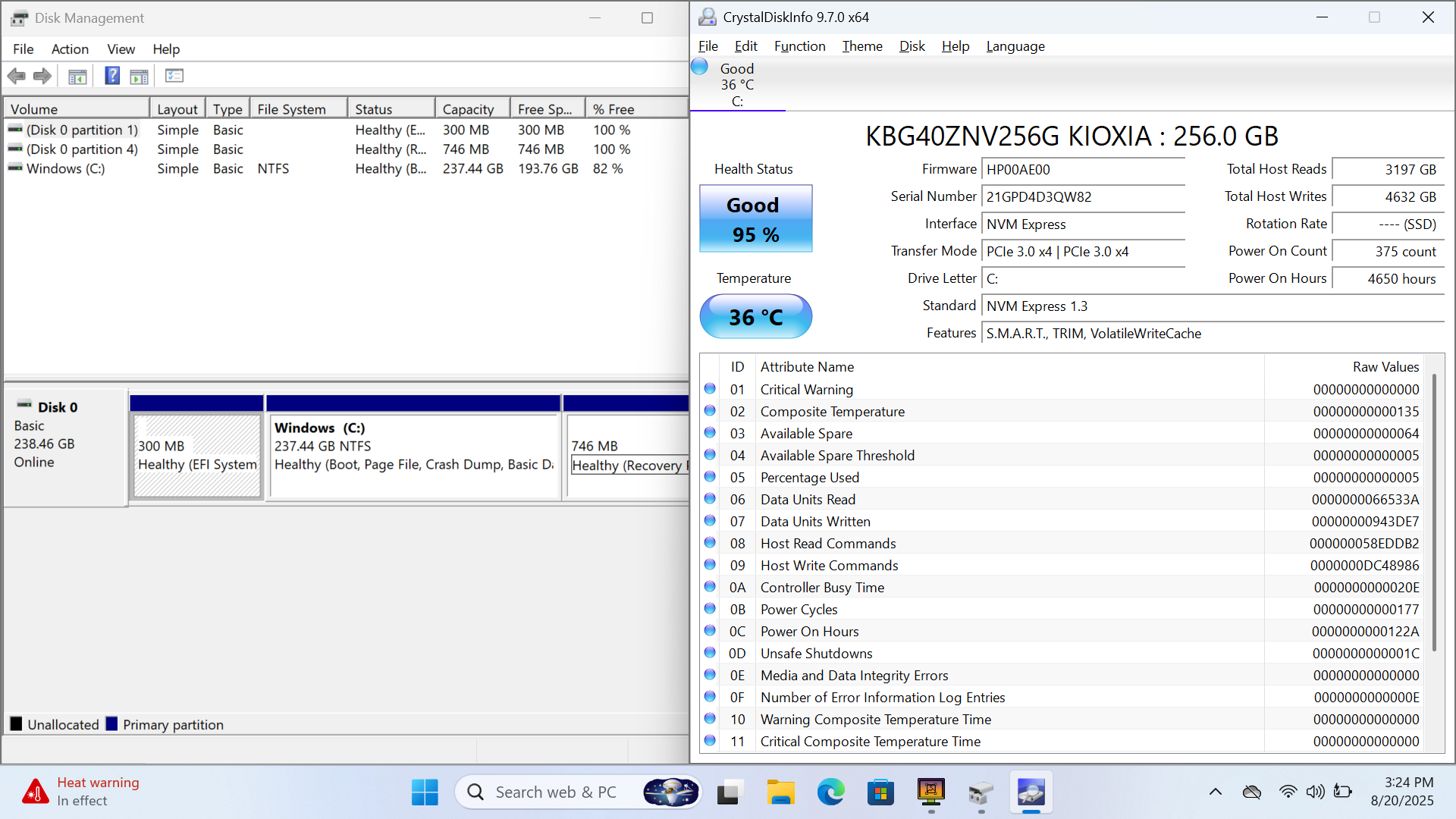
Task: Click Show/Hide Action Pane toolbar icon
Action: click(140, 76)
